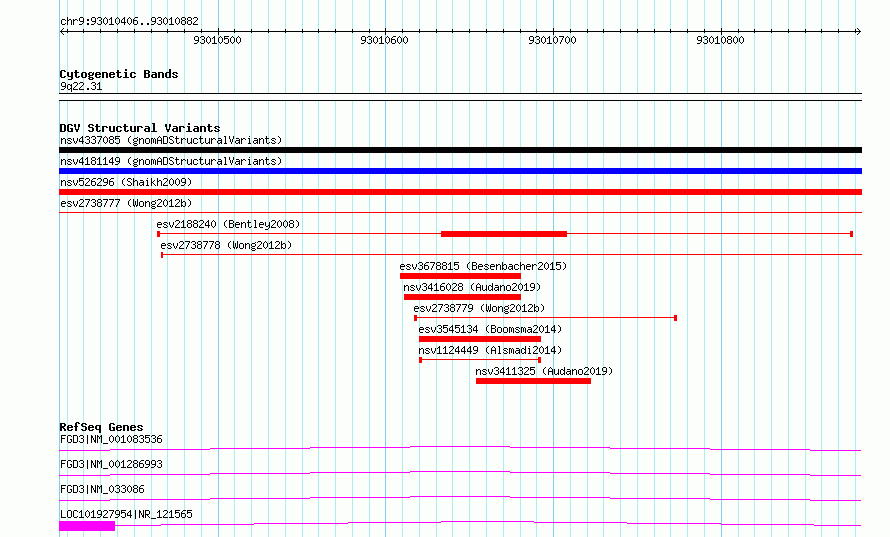The image size is (890, 537).
Task: Select the thick red nsv526296 bar
Action: coord(460,192)
